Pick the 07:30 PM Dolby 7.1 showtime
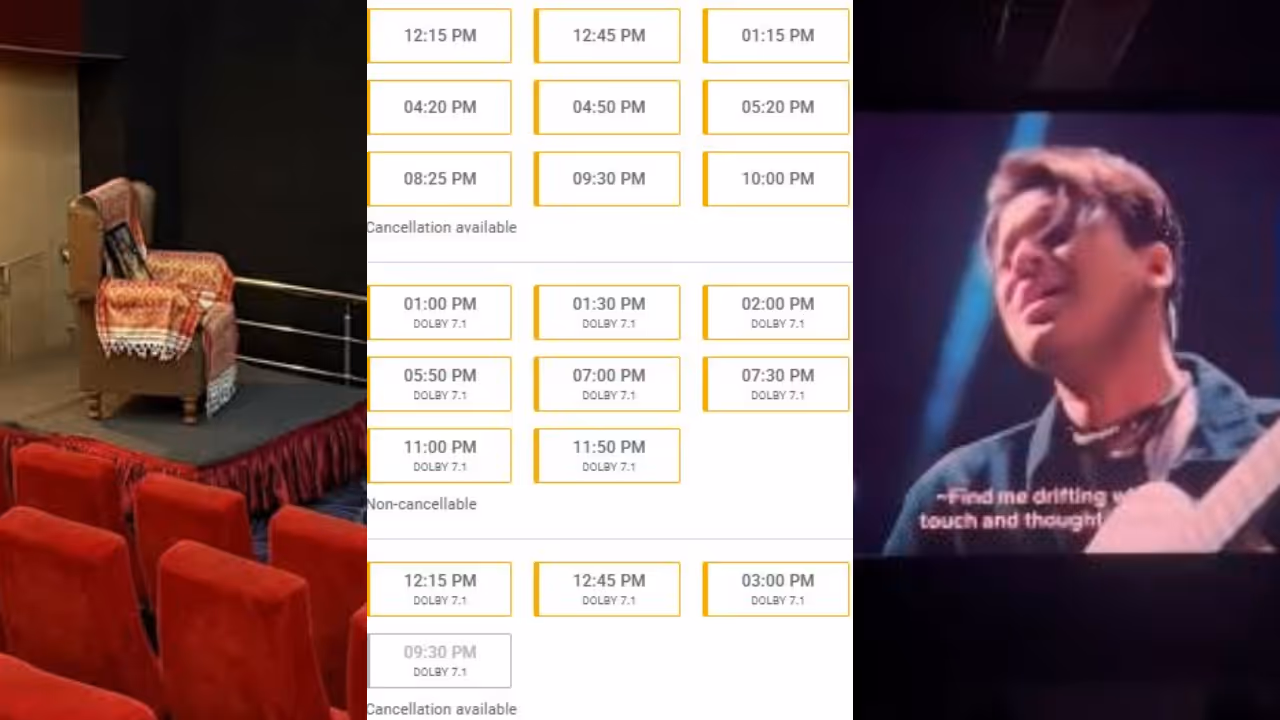Image resolution: width=1280 pixels, height=720 pixels. pos(777,384)
